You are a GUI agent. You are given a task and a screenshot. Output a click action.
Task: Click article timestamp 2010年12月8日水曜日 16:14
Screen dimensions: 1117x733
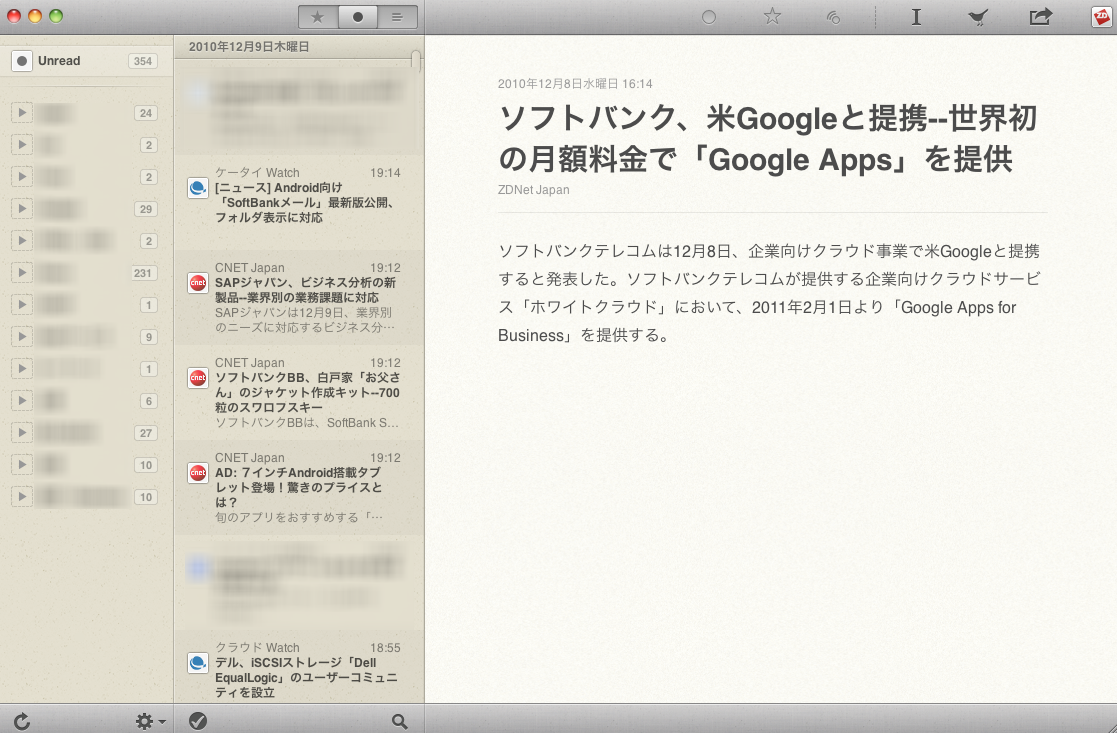[x=575, y=84]
